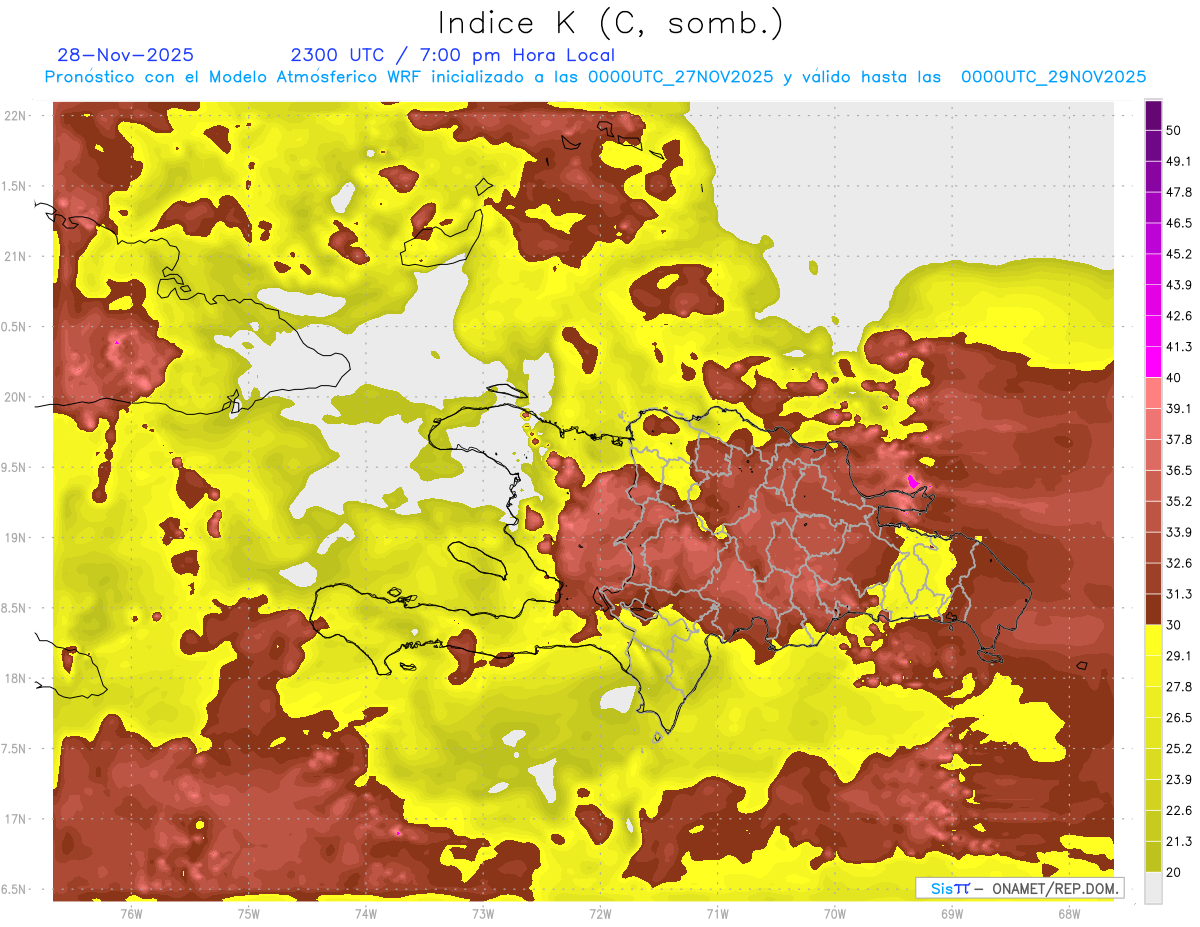The height and width of the screenshot is (927, 1200).
Task: Click the '2300 UTC / 7:00 pm Hora Local' text
Action: click(x=453, y=55)
